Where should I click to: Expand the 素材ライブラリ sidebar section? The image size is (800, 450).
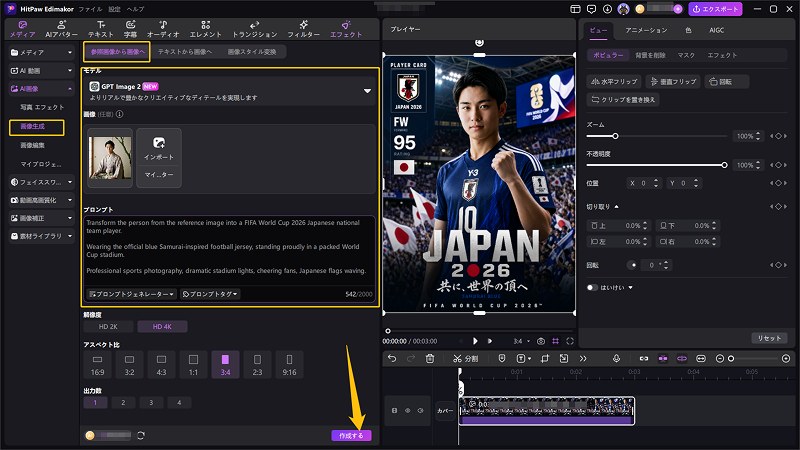click(x=41, y=236)
